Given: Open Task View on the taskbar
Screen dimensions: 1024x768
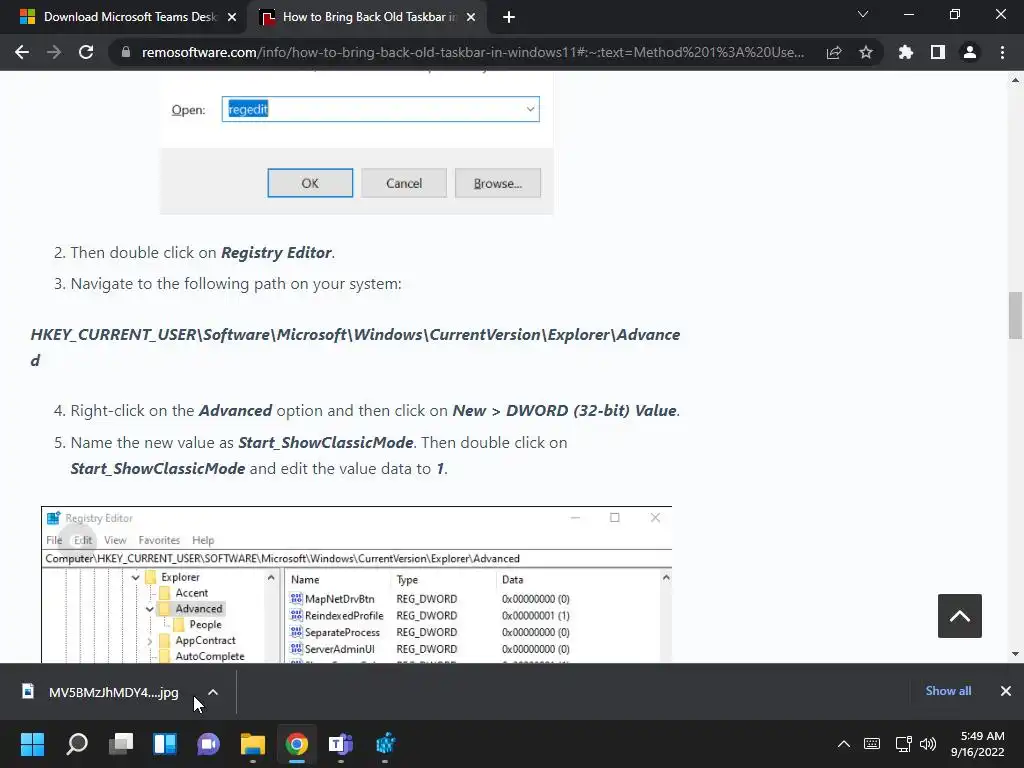Looking at the screenshot, I should click(121, 744).
